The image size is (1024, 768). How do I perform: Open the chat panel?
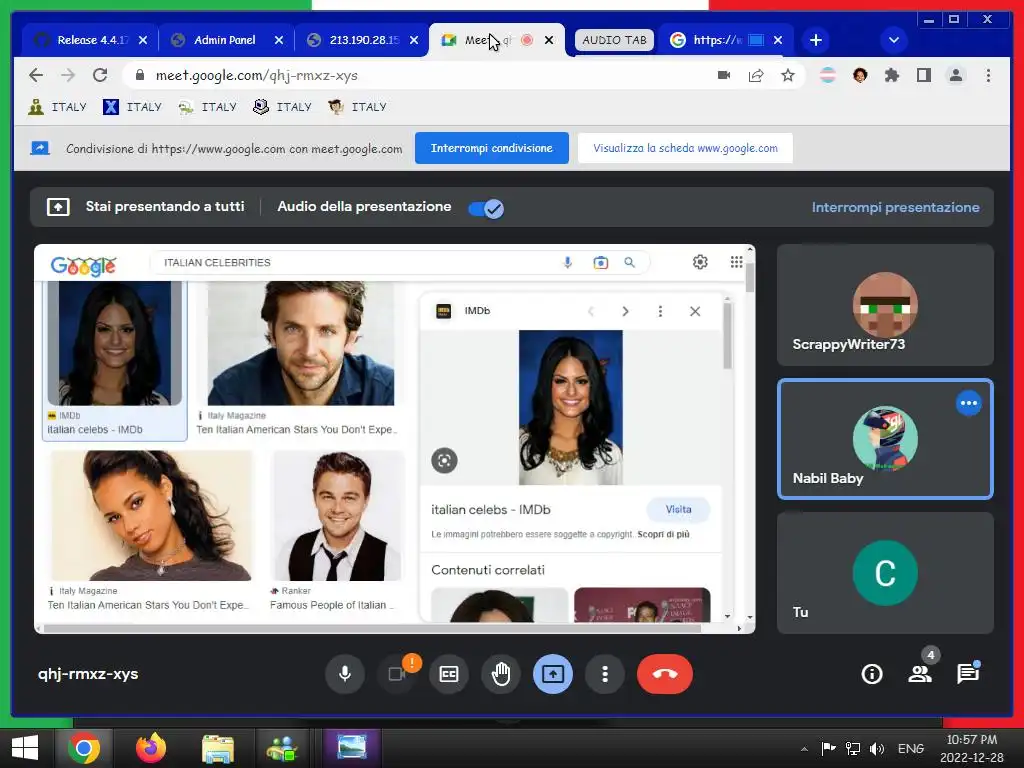968,674
